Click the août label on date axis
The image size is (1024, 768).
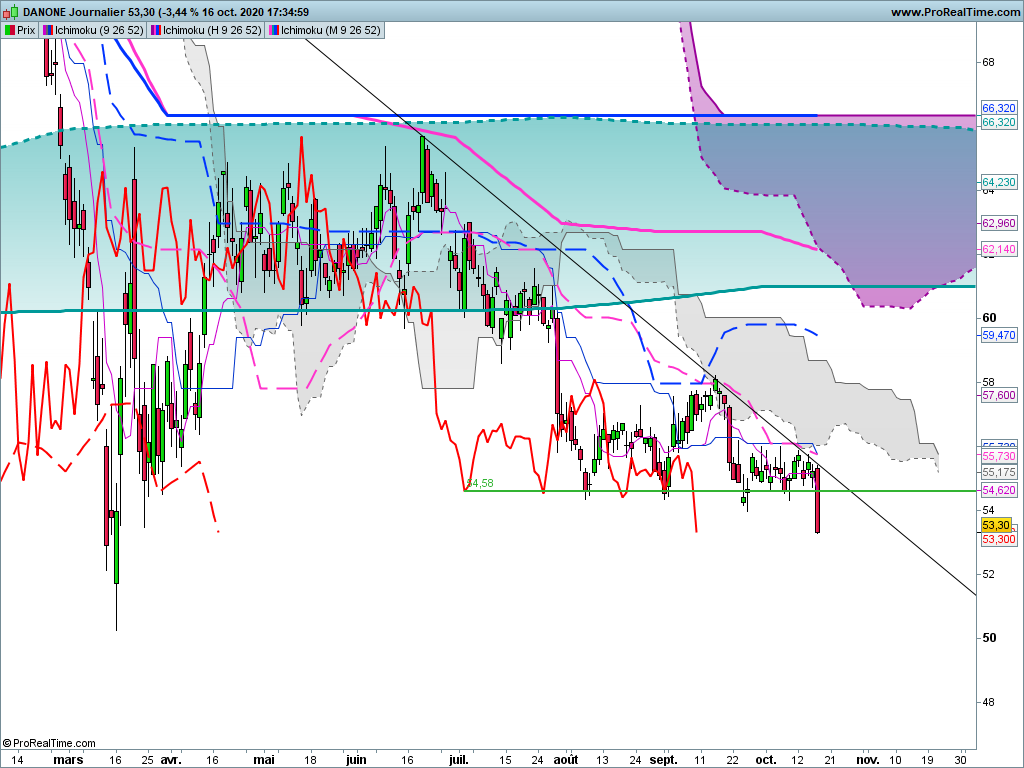point(566,760)
